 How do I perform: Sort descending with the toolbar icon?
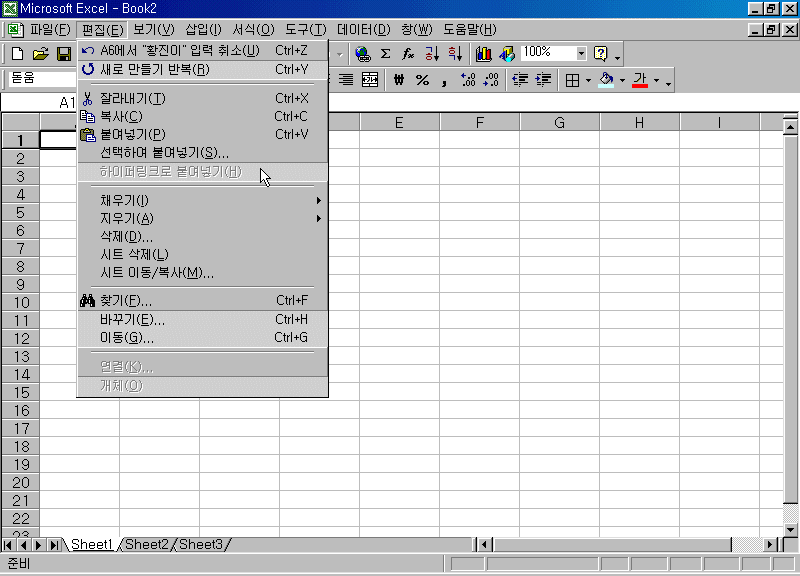tap(455, 54)
